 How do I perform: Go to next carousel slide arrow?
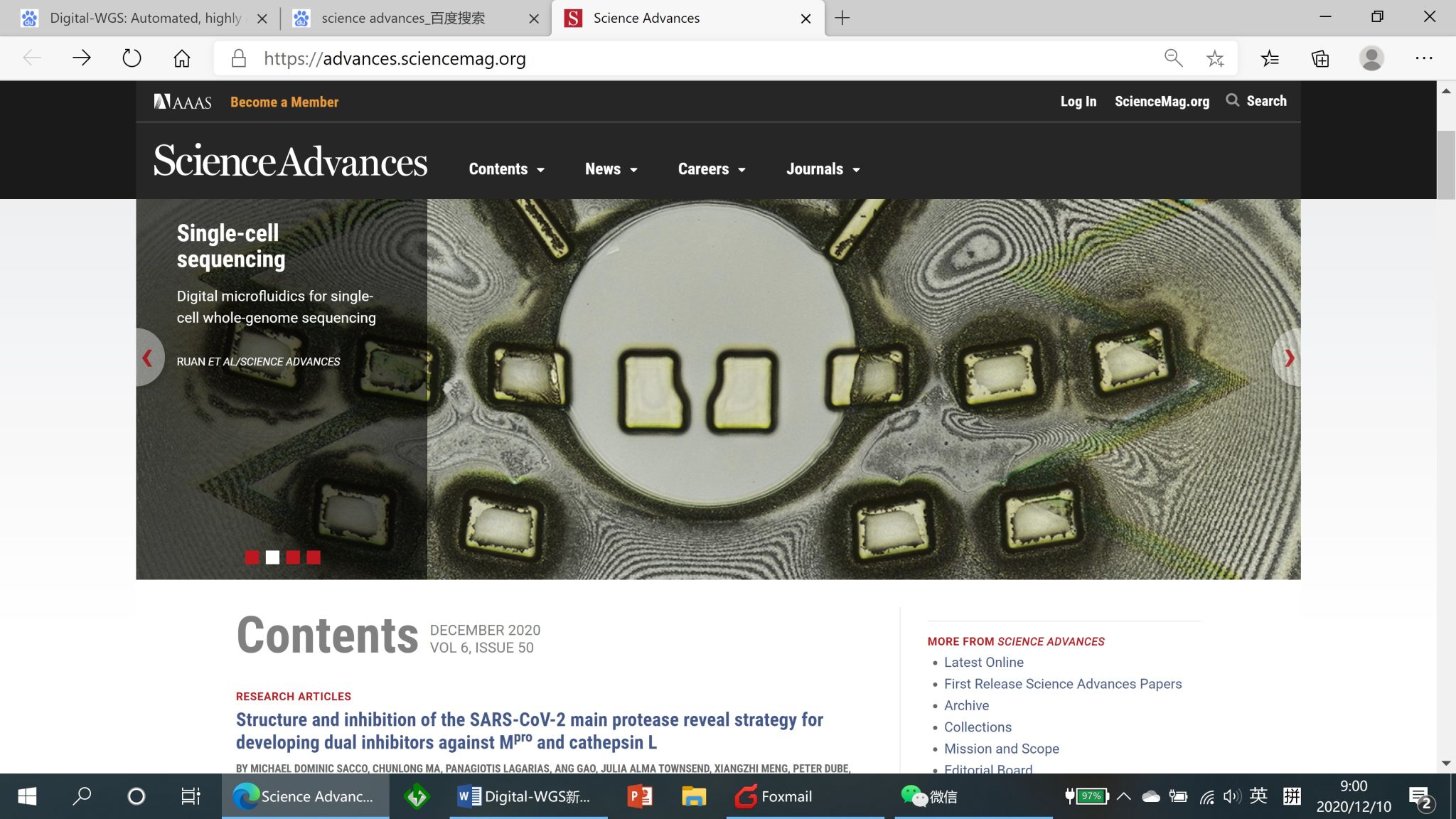[1289, 358]
